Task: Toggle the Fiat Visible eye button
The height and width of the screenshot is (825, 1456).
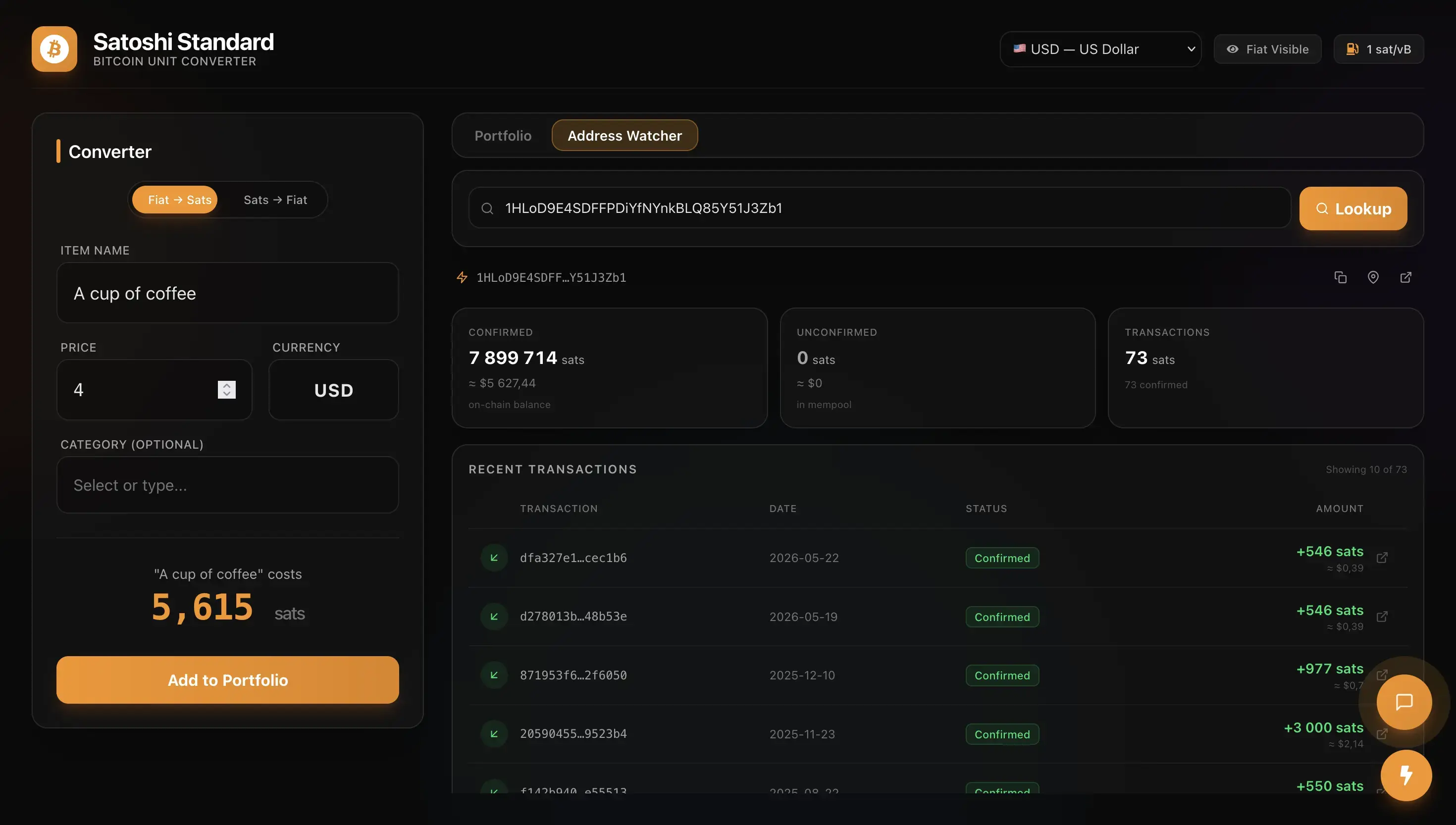Action: click(1267, 50)
